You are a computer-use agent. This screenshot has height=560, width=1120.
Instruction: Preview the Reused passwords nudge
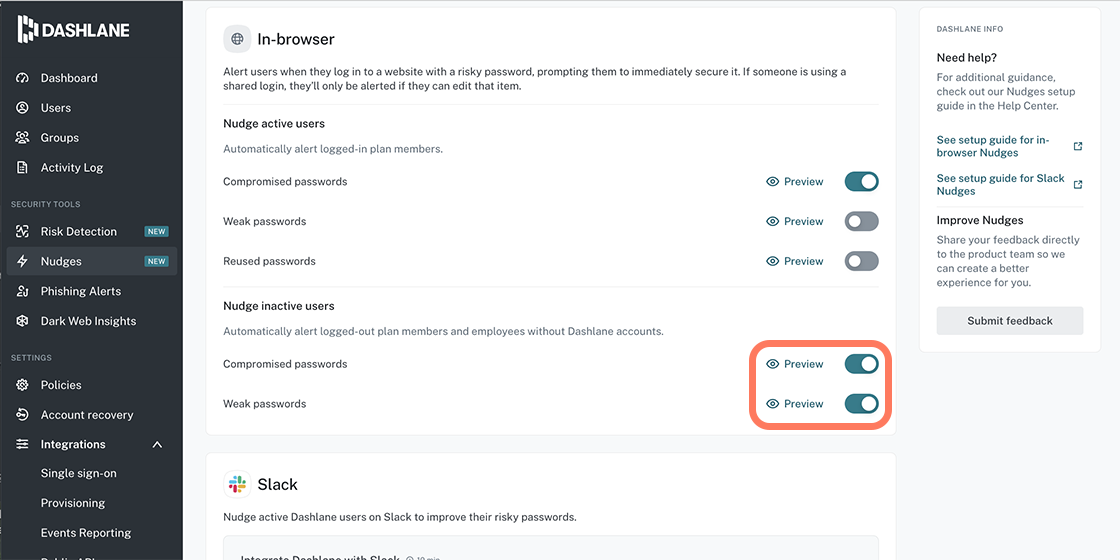pos(794,261)
